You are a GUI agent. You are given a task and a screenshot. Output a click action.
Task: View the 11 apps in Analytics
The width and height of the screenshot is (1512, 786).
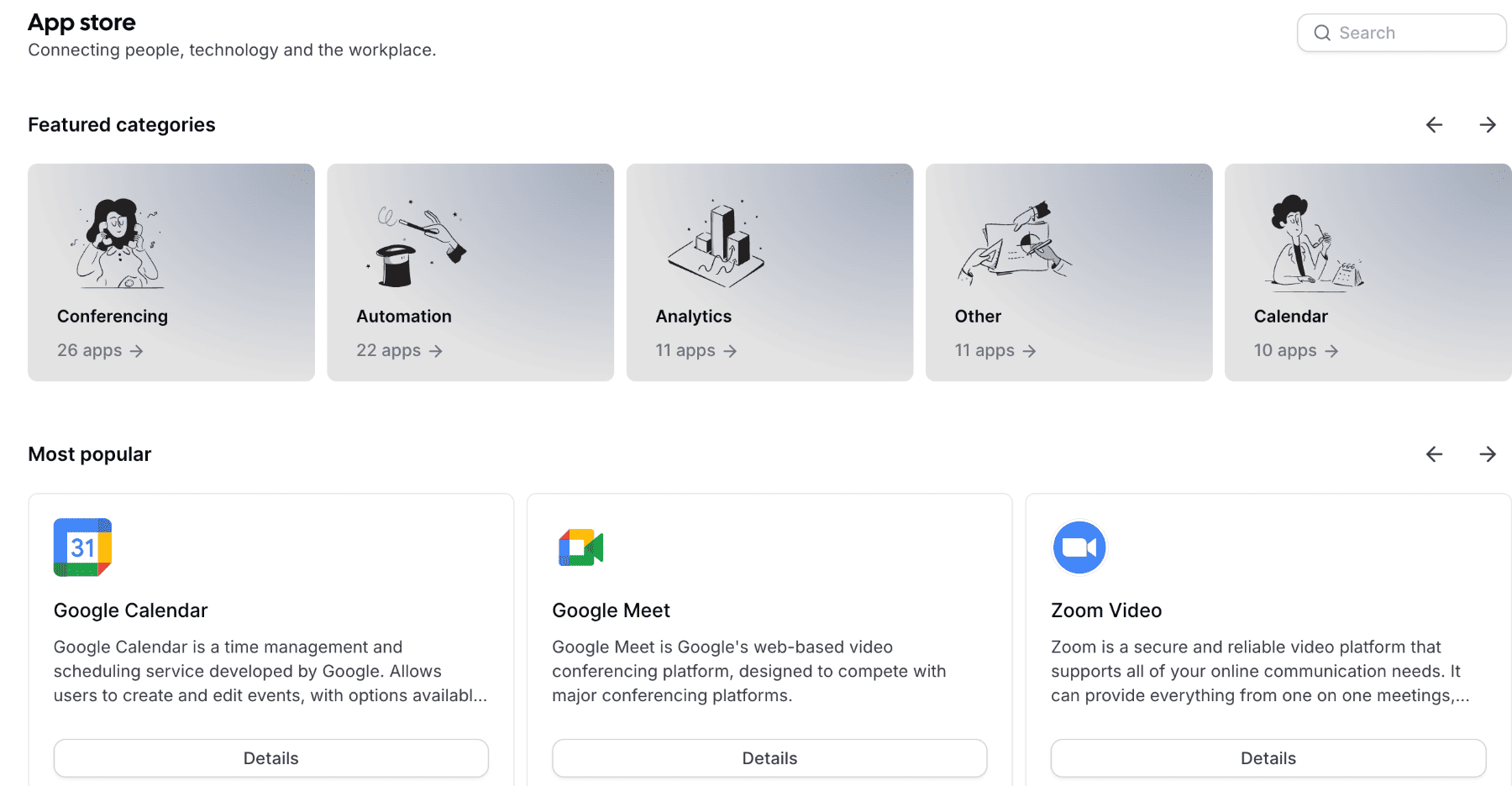pos(696,350)
